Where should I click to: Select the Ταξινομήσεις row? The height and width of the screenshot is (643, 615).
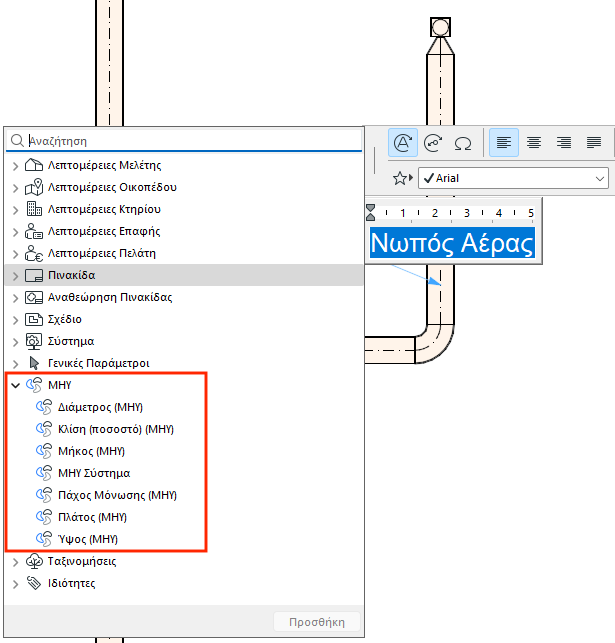pyautogui.click(x=184, y=561)
